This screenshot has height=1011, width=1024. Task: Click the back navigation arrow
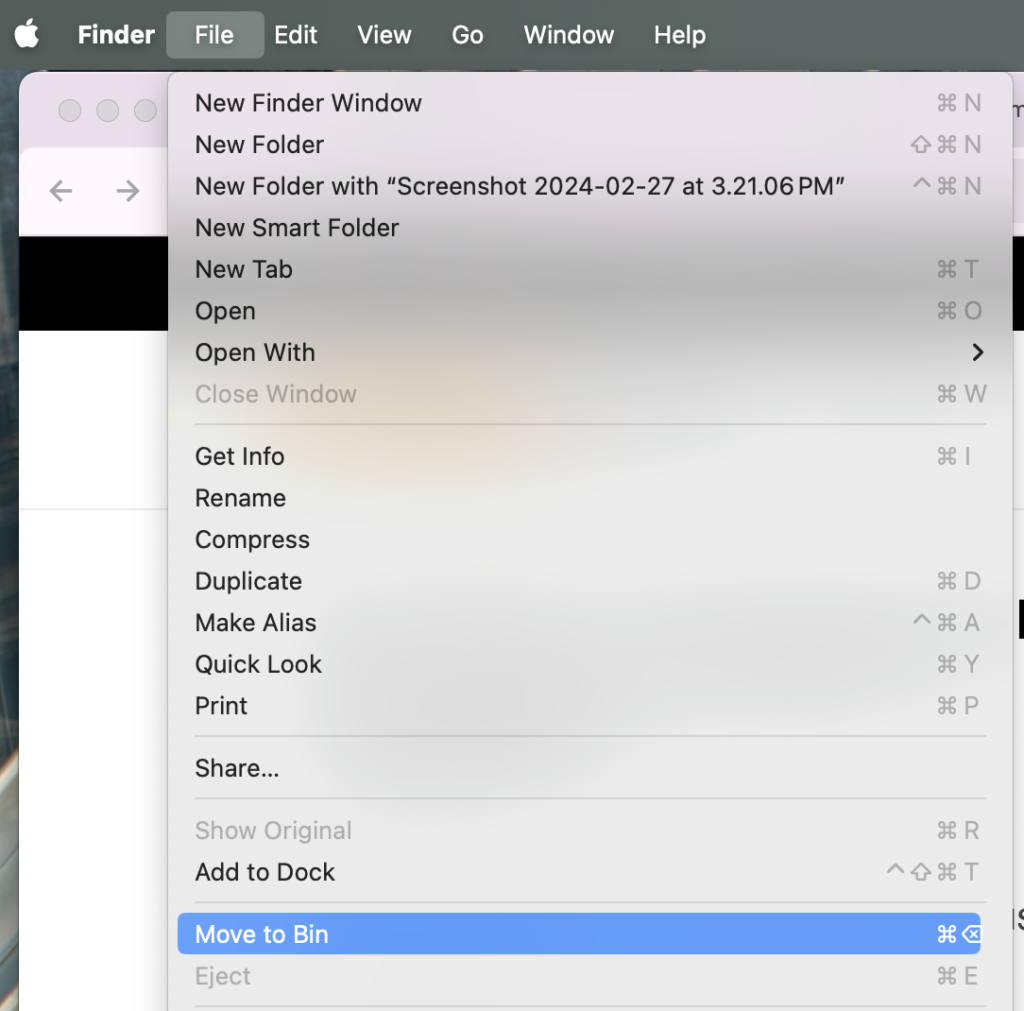point(60,190)
